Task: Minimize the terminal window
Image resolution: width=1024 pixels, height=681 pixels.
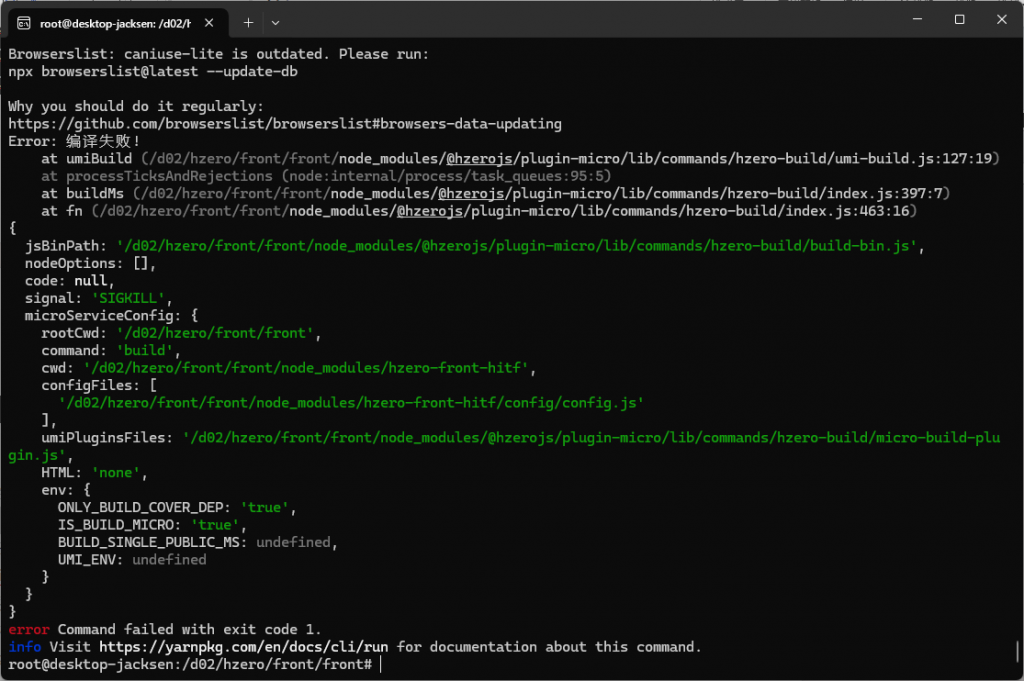Action: click(913, 20)
